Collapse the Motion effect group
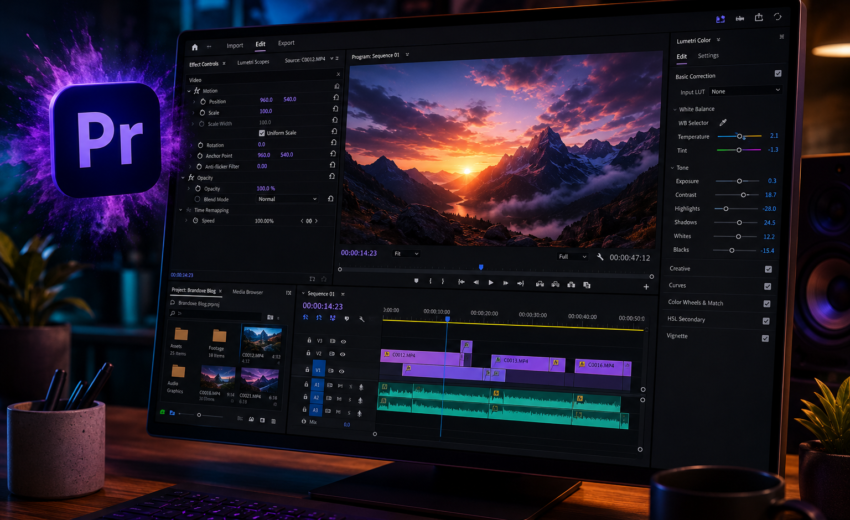This screenshot has height=520, width=850. (x=189, y=91)
